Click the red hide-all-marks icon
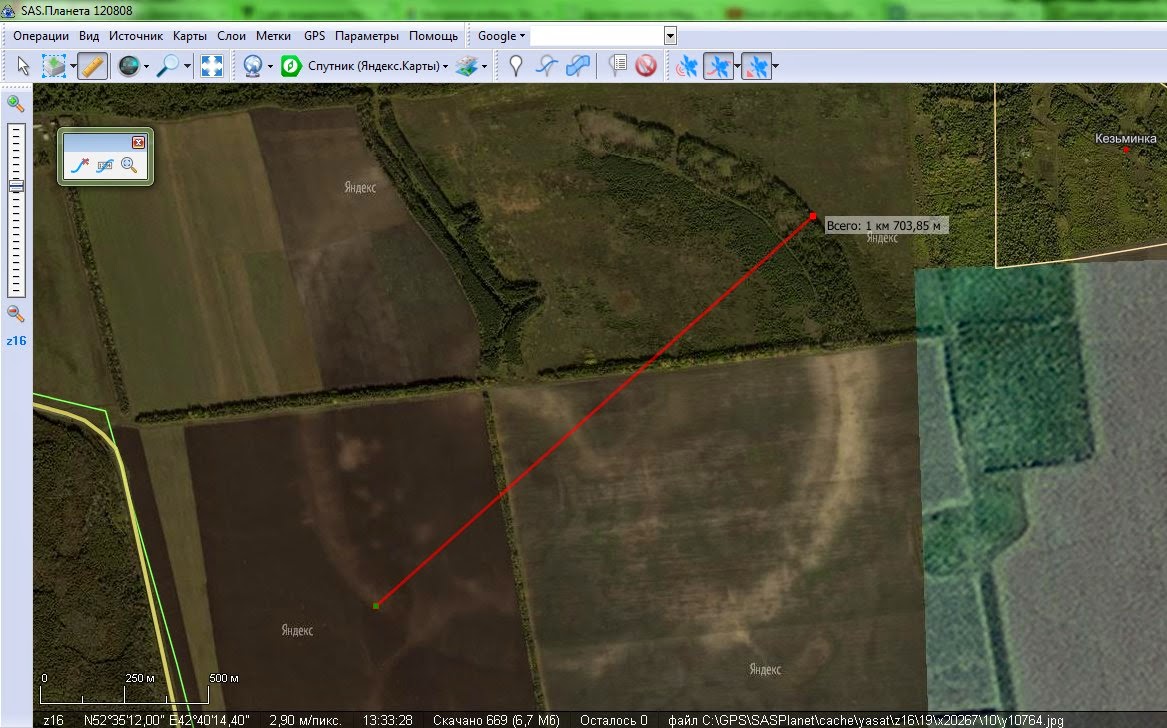This screenshot has width=1167, height=728. (x=646, y=66)
